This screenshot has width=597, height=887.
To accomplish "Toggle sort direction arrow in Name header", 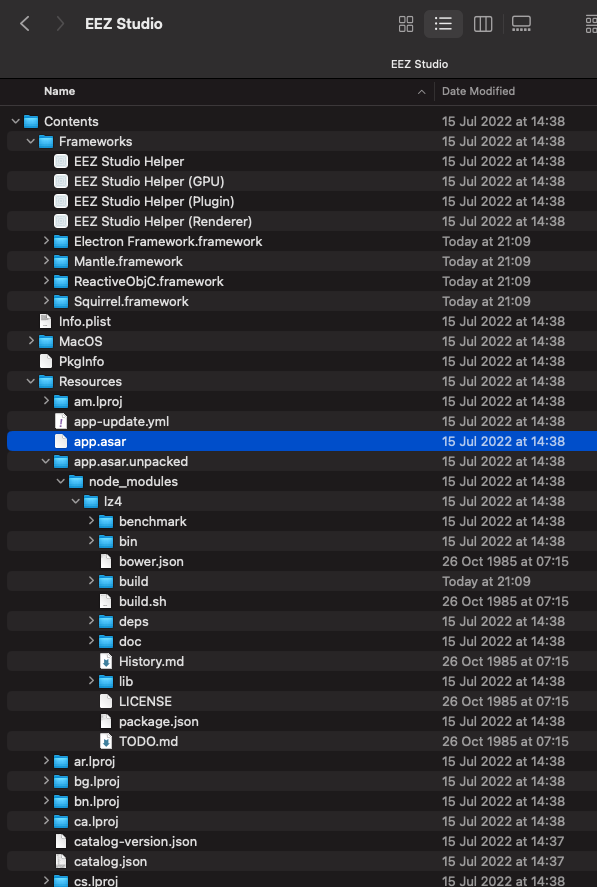I will (422, 92).
